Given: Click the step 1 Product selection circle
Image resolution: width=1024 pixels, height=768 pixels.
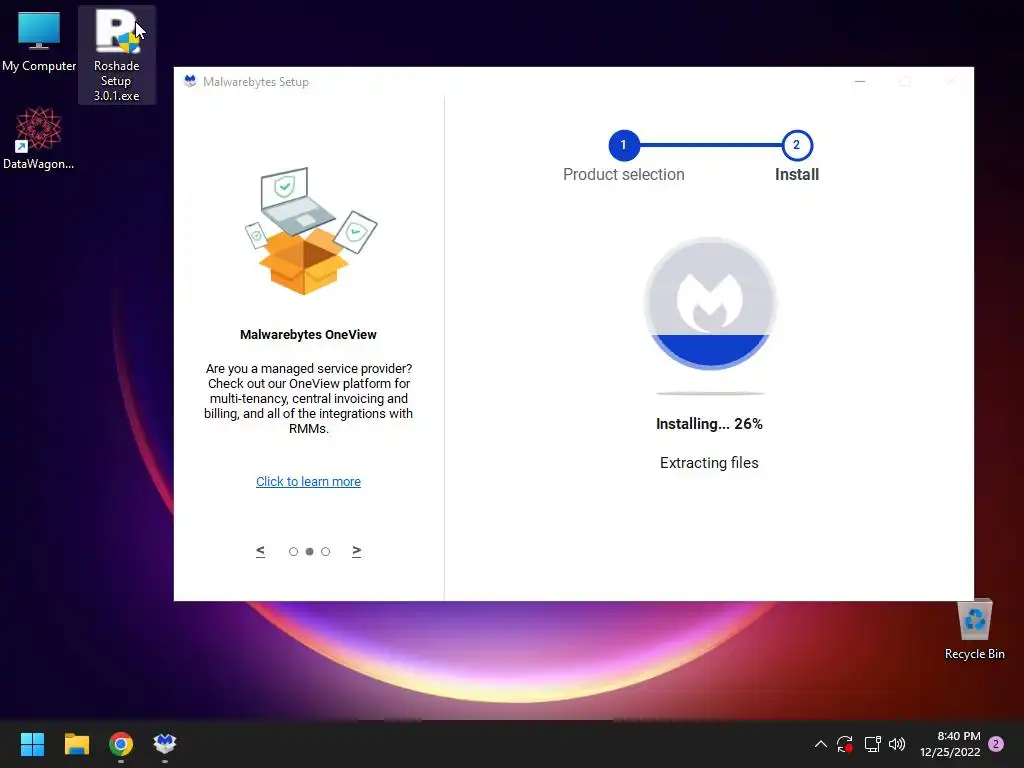Looking at the screenshot, I should pos(623,145).
